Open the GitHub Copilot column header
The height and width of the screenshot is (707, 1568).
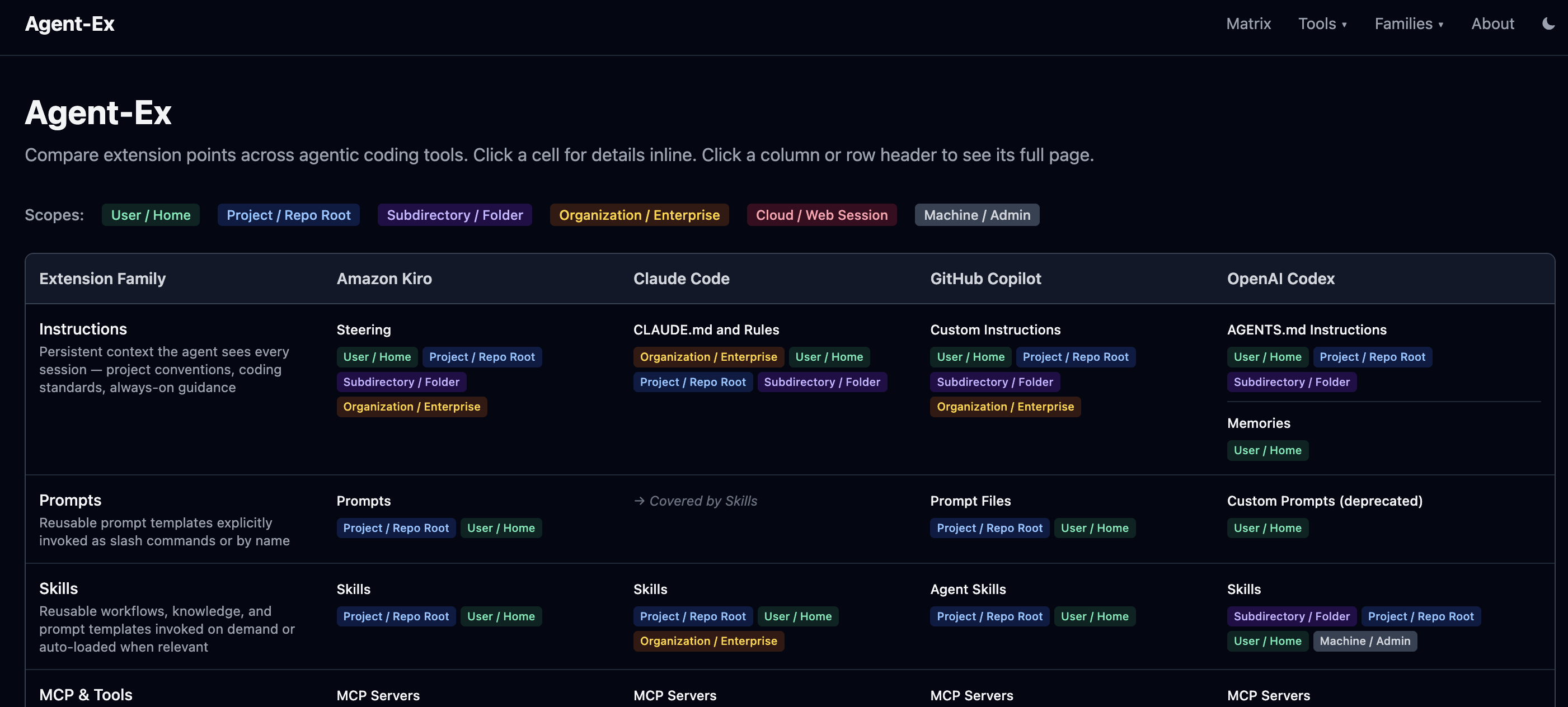[x=986, y=279]
